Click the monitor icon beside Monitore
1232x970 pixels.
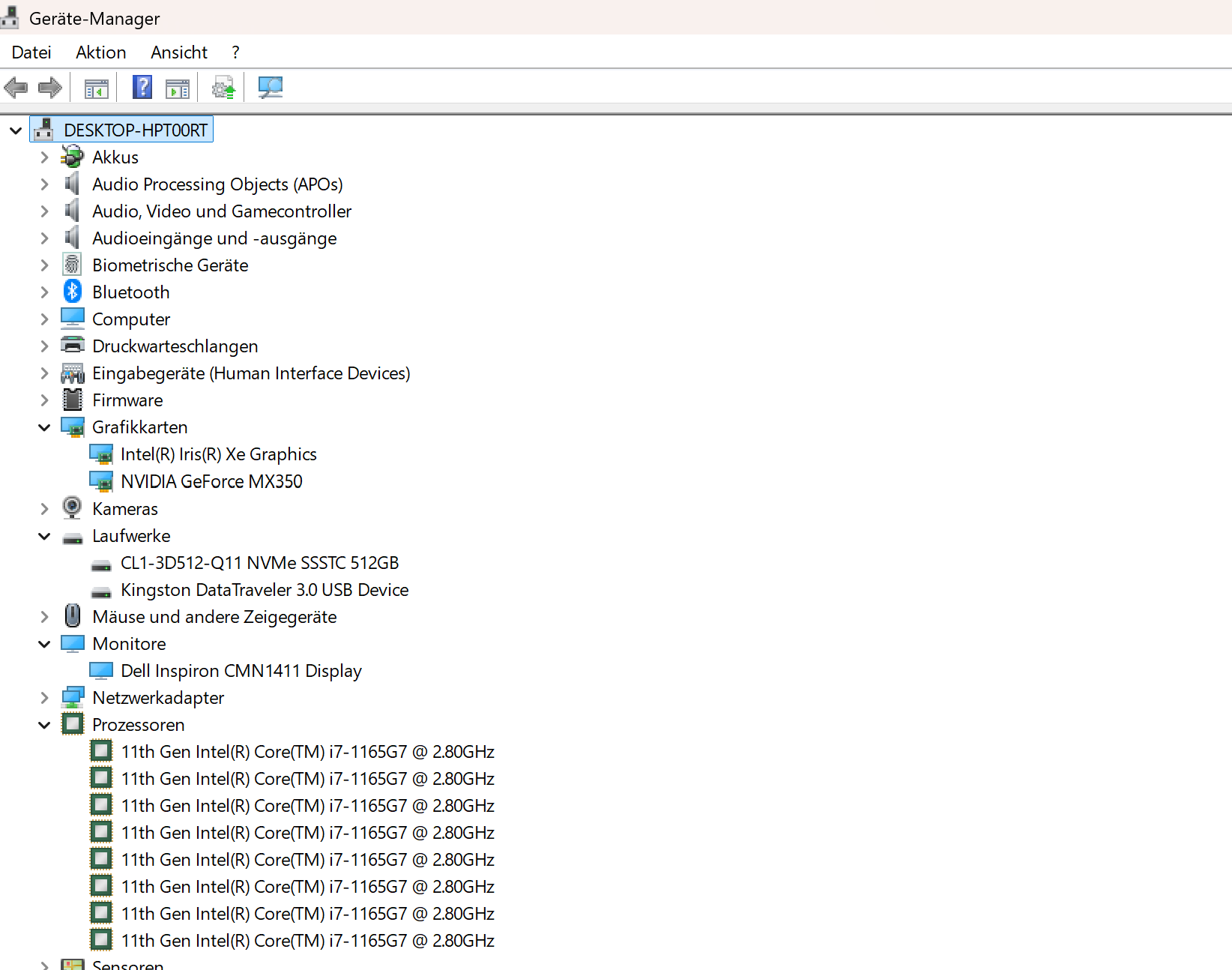pos(73,643)
